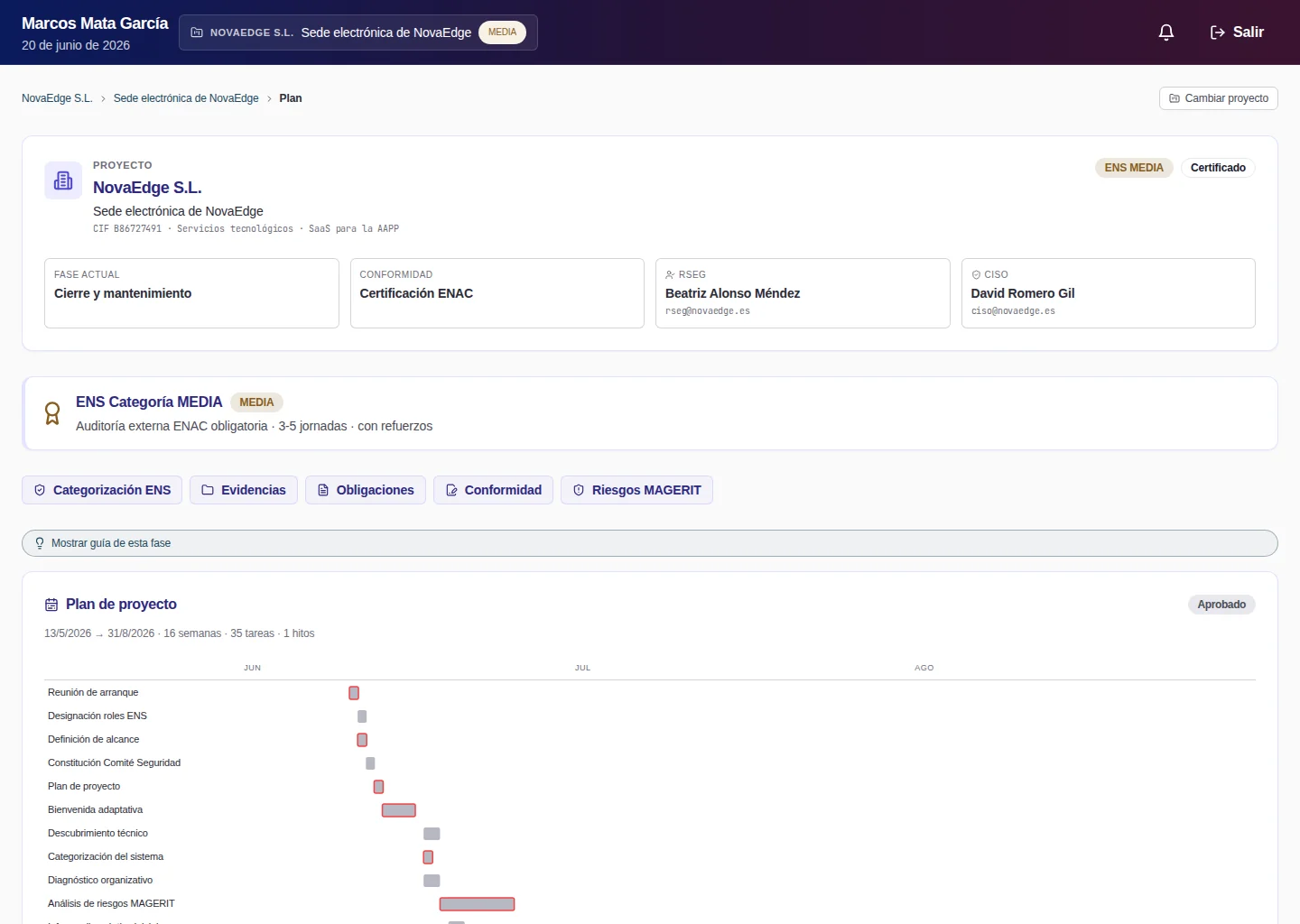Select the Definición de alcance Gantt bar
The height and width of the screenshot is (924, 1300).
coord(362,740)
